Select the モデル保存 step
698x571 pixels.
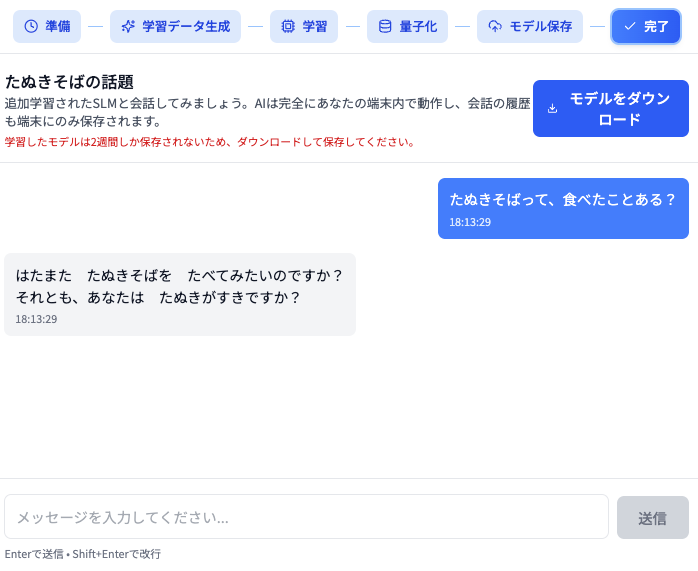click(530, 26)
